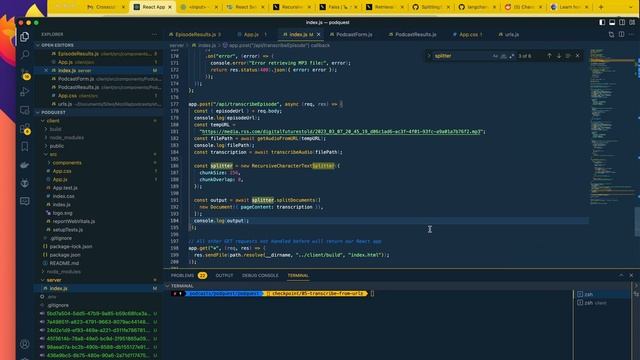This screenshot has width=640, height=360.
Task: Open the Output panel tab
Action: (224, 276)
